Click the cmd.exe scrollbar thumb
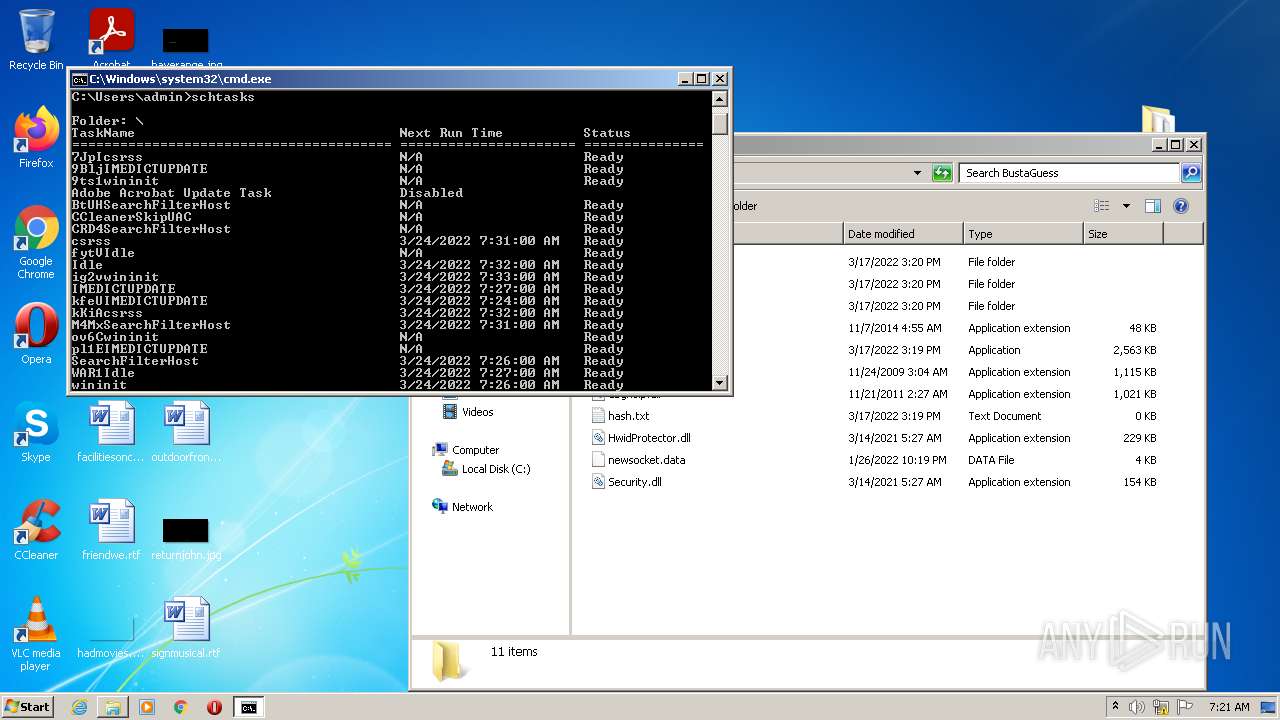 [720, 122]
